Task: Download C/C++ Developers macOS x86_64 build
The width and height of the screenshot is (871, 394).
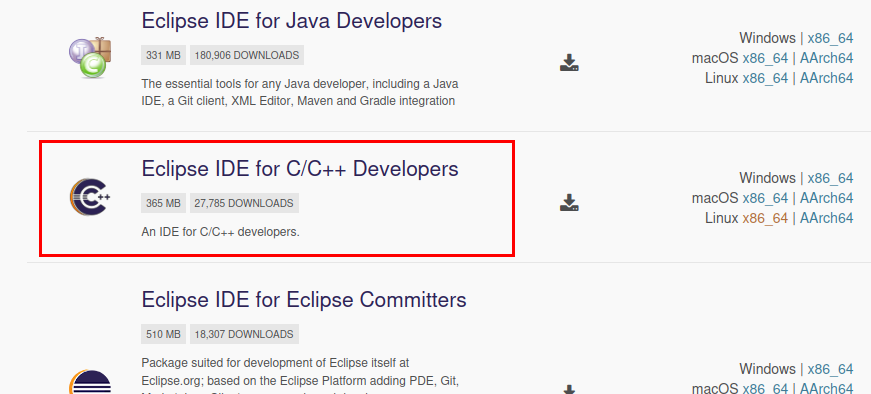Action: click(765, 198)
